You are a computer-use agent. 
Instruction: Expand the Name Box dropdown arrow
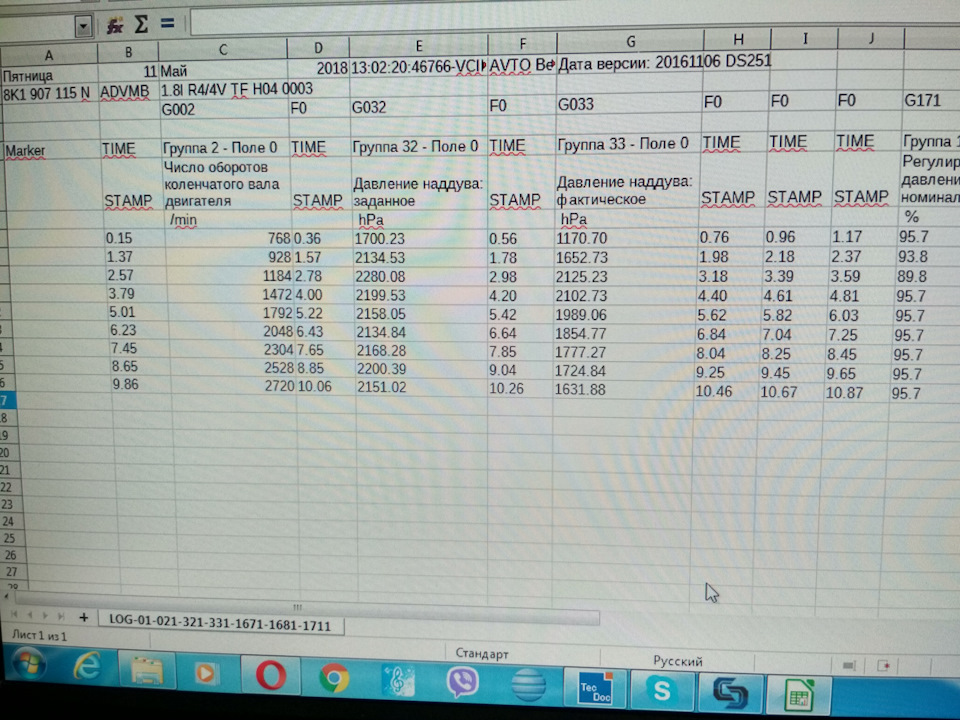click(x=82, y=25)
